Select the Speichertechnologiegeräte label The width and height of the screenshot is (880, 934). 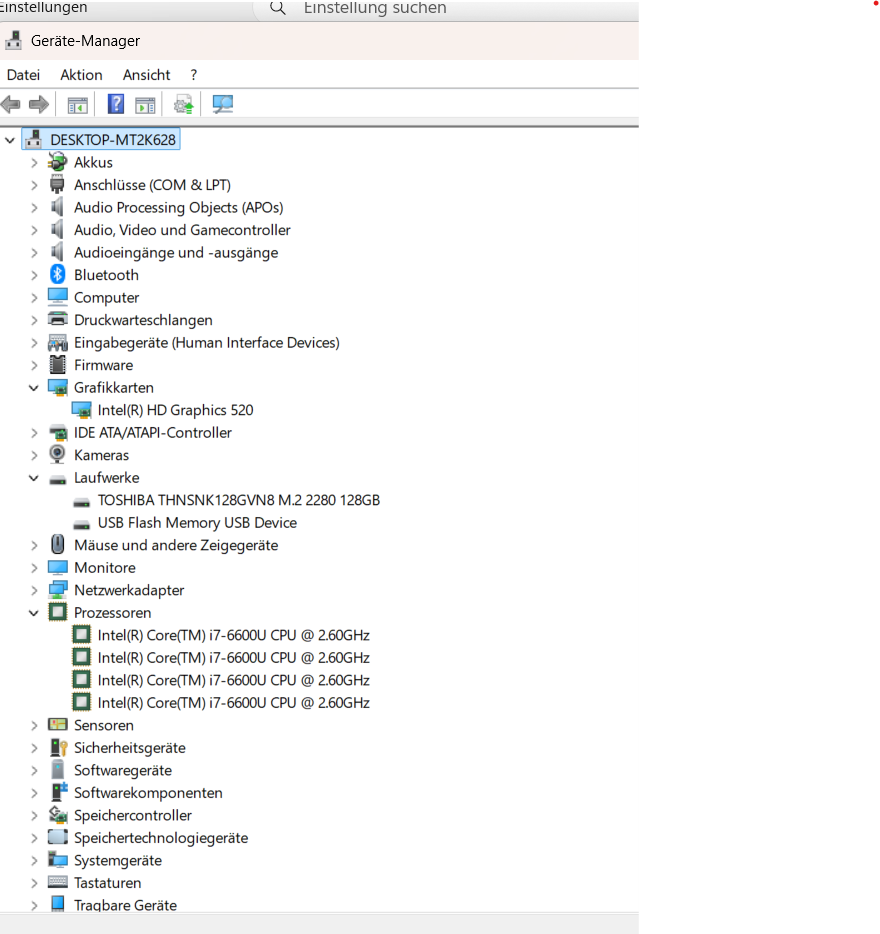[161, 838]
